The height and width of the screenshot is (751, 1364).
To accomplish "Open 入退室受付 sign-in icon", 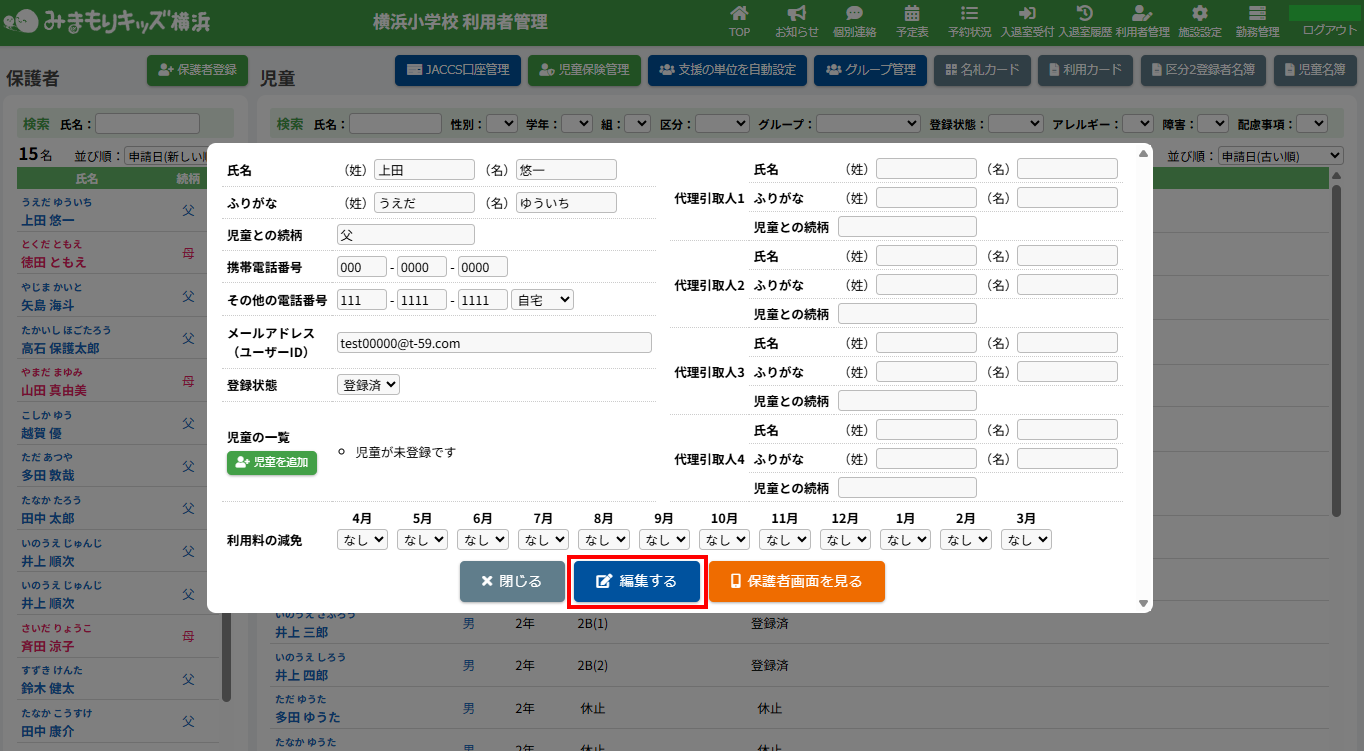I will point(1027,14).
